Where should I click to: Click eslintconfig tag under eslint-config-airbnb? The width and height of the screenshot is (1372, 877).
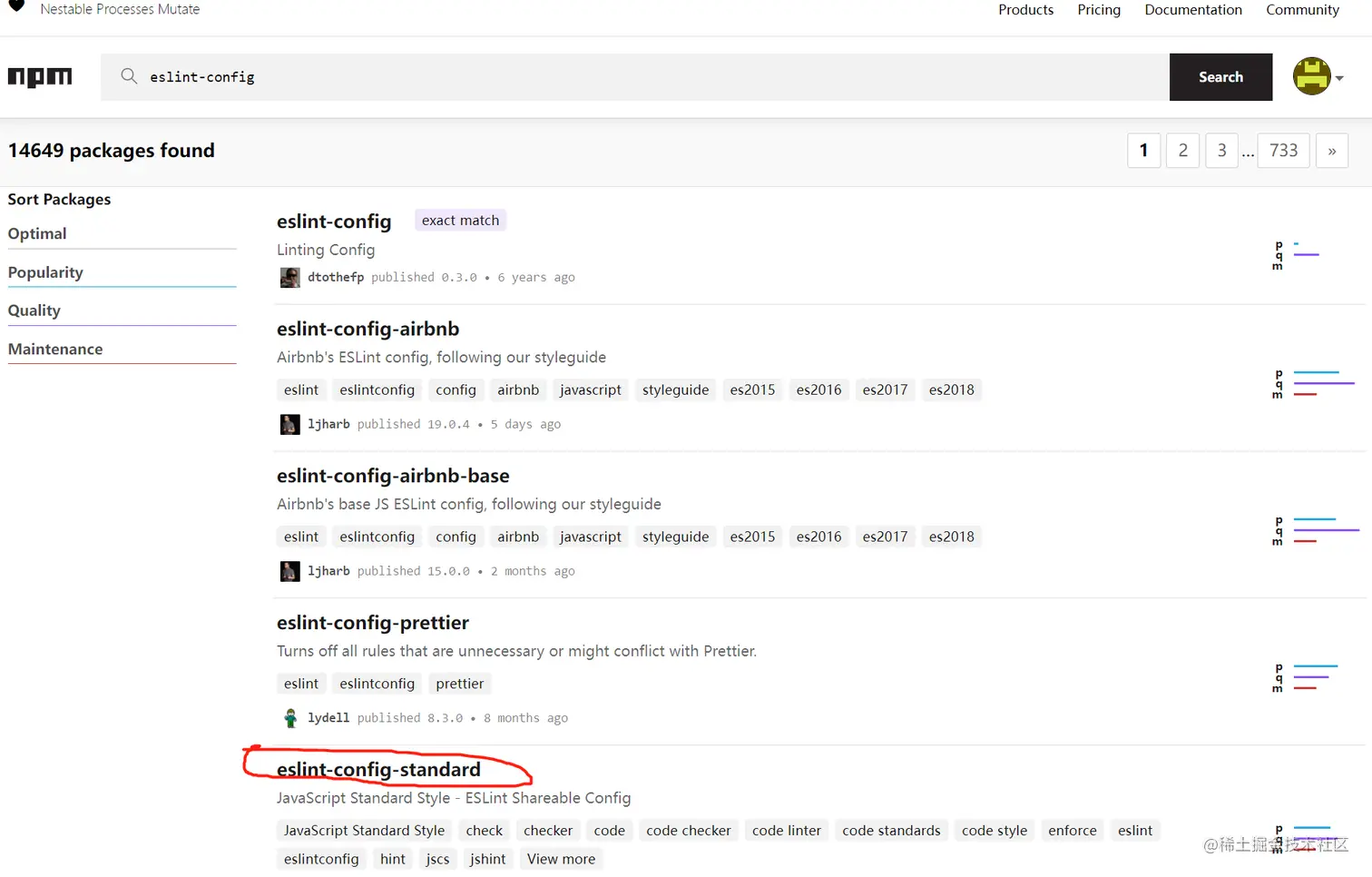click(x=377, y=390)
